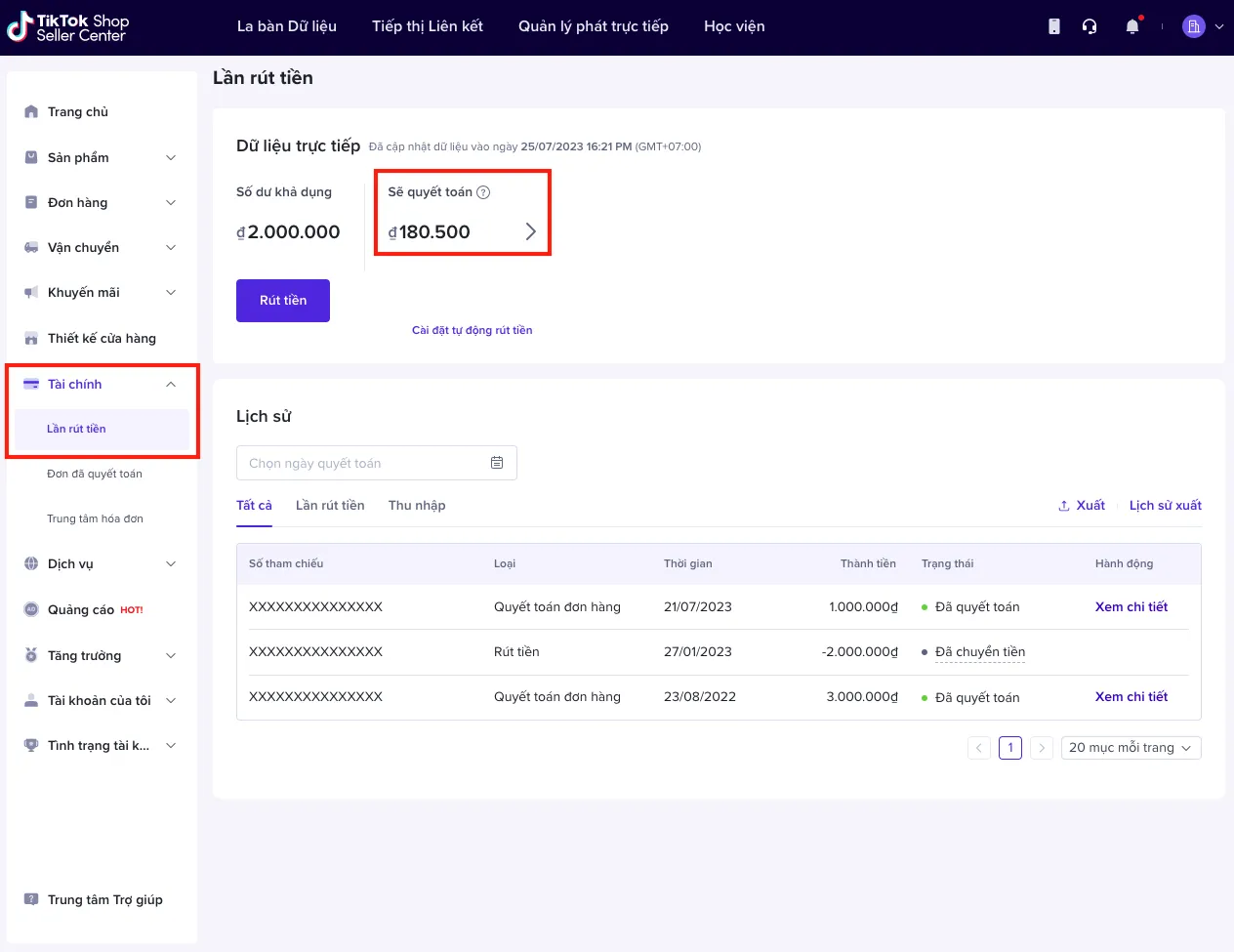
Task: Click the Thiết kế cửa hàng store icon
Action: click(31, 338)
